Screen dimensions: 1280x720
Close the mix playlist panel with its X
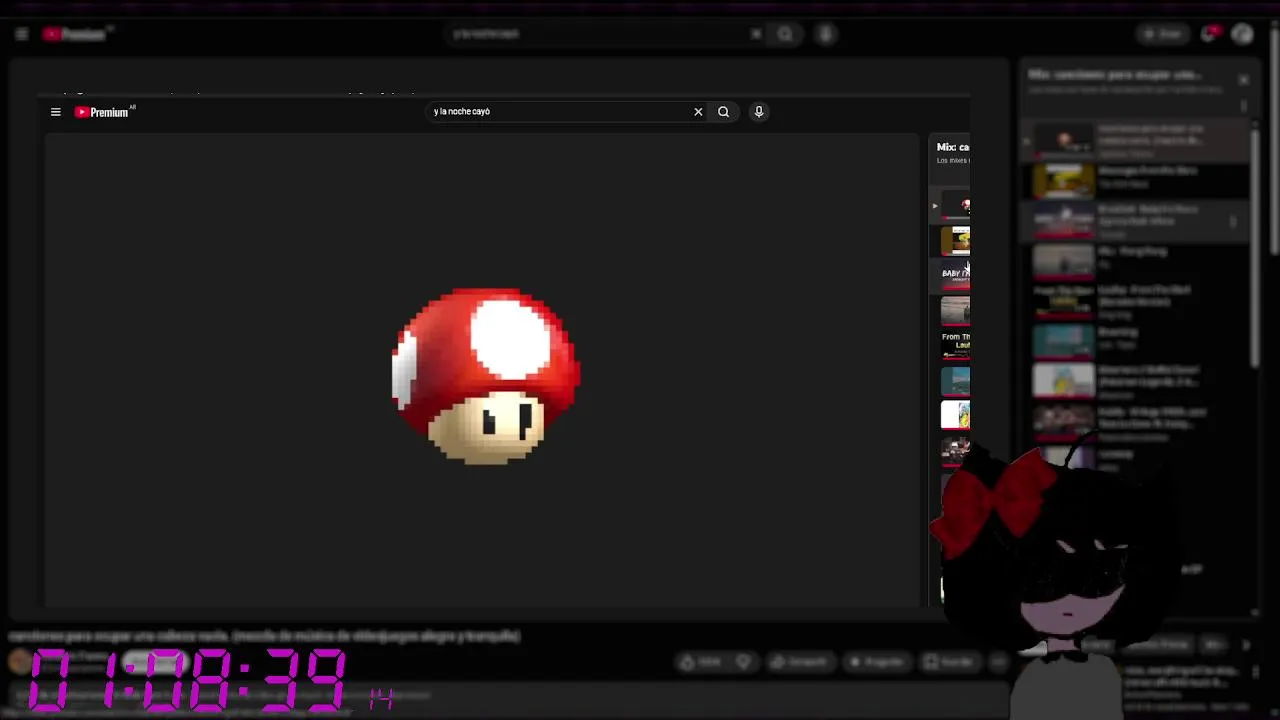tap(1243, 79)
